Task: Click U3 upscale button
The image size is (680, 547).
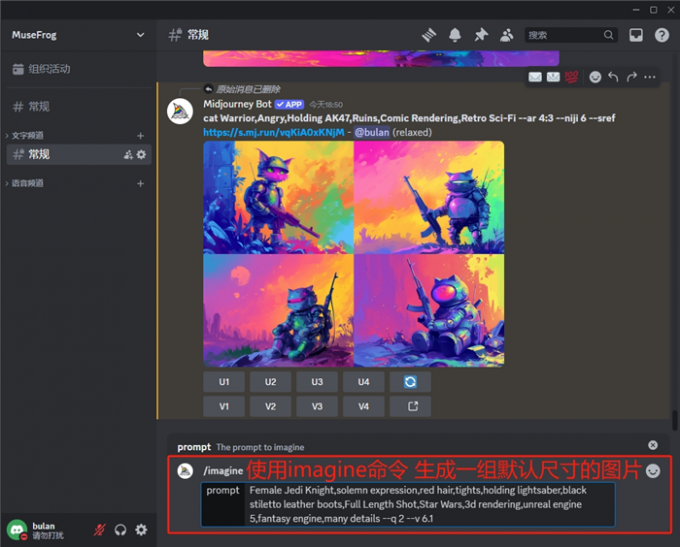Action: click(317, 382)
